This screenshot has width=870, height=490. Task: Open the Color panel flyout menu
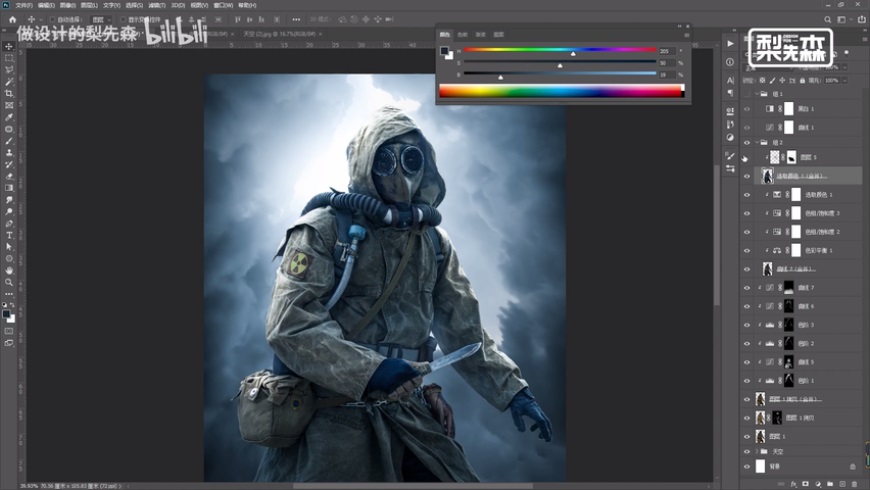pos(687,35)
